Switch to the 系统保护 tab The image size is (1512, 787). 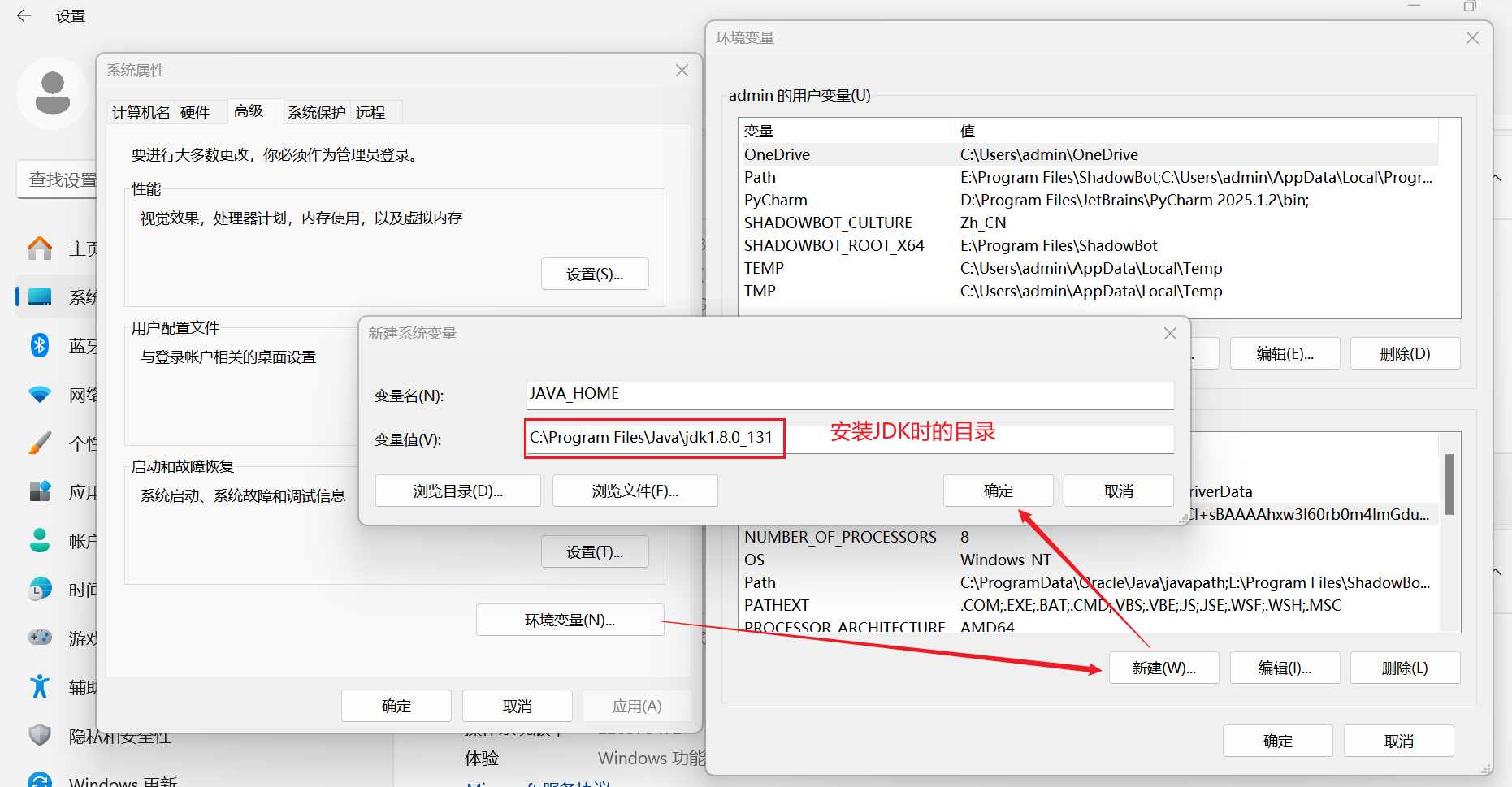(x=316, y=112)
